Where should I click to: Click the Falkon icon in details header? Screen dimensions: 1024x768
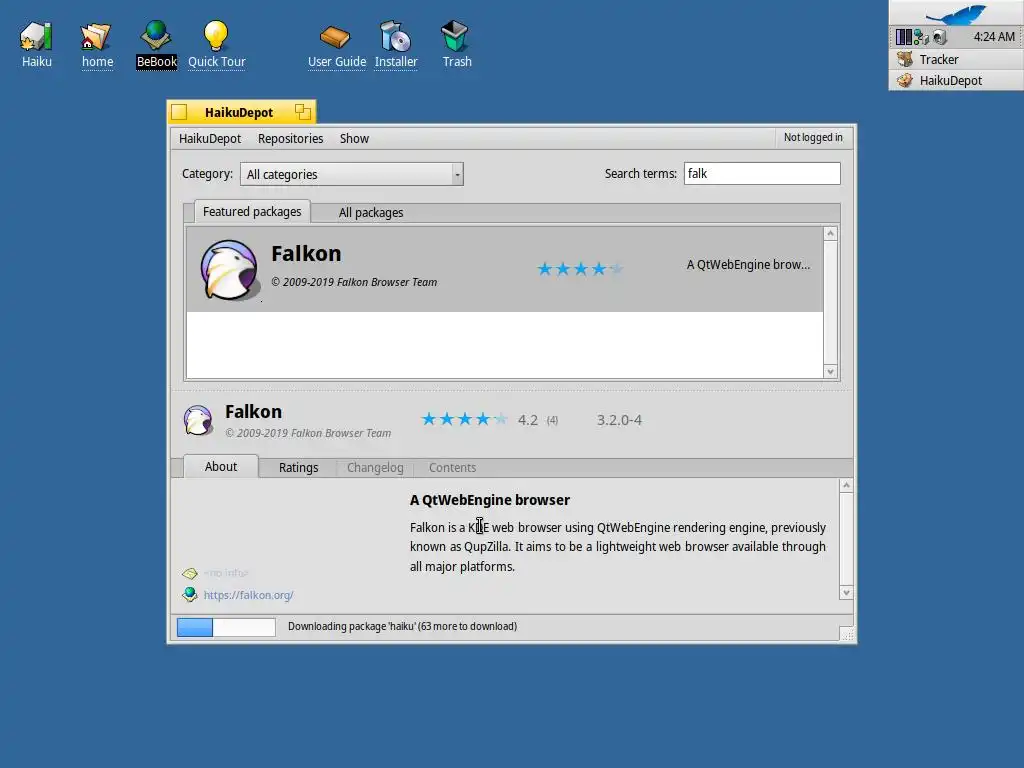(198, 420)
